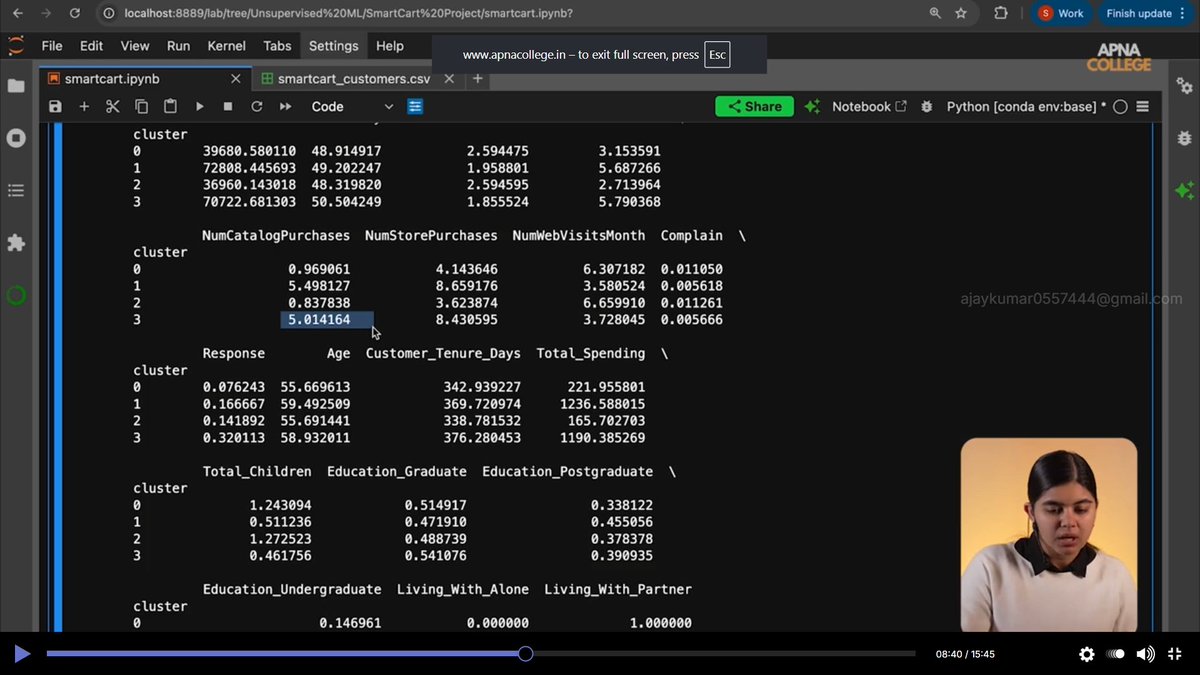
Task: Copy the selected cell icon
Action: (x=141, y=107)
